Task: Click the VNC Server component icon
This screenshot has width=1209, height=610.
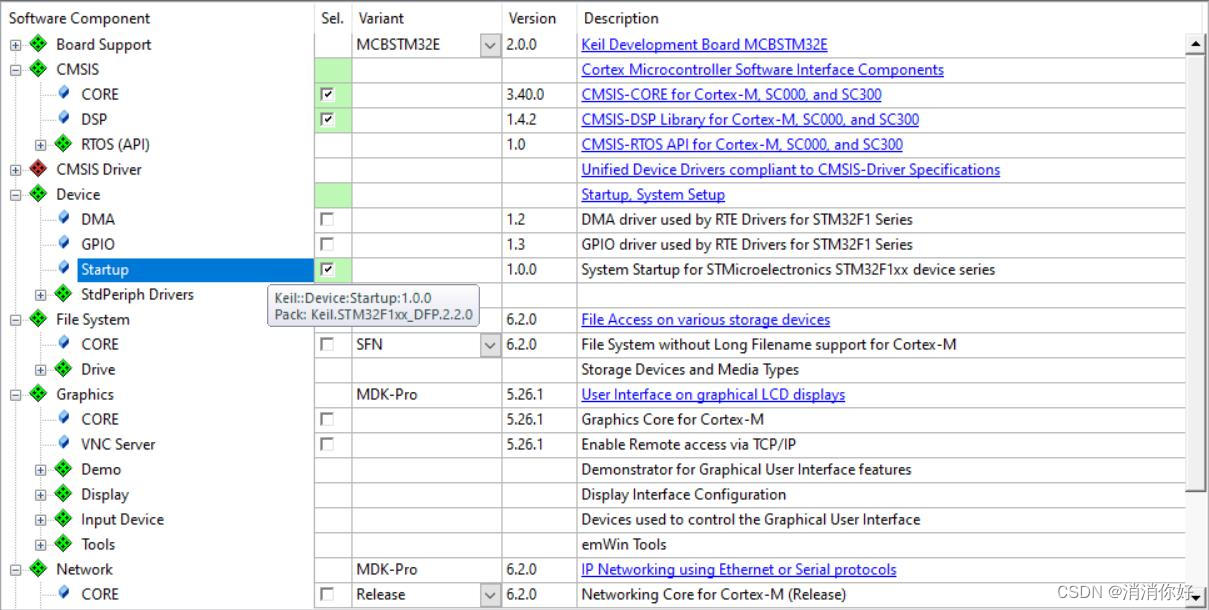Action: [x=64, y=444]
